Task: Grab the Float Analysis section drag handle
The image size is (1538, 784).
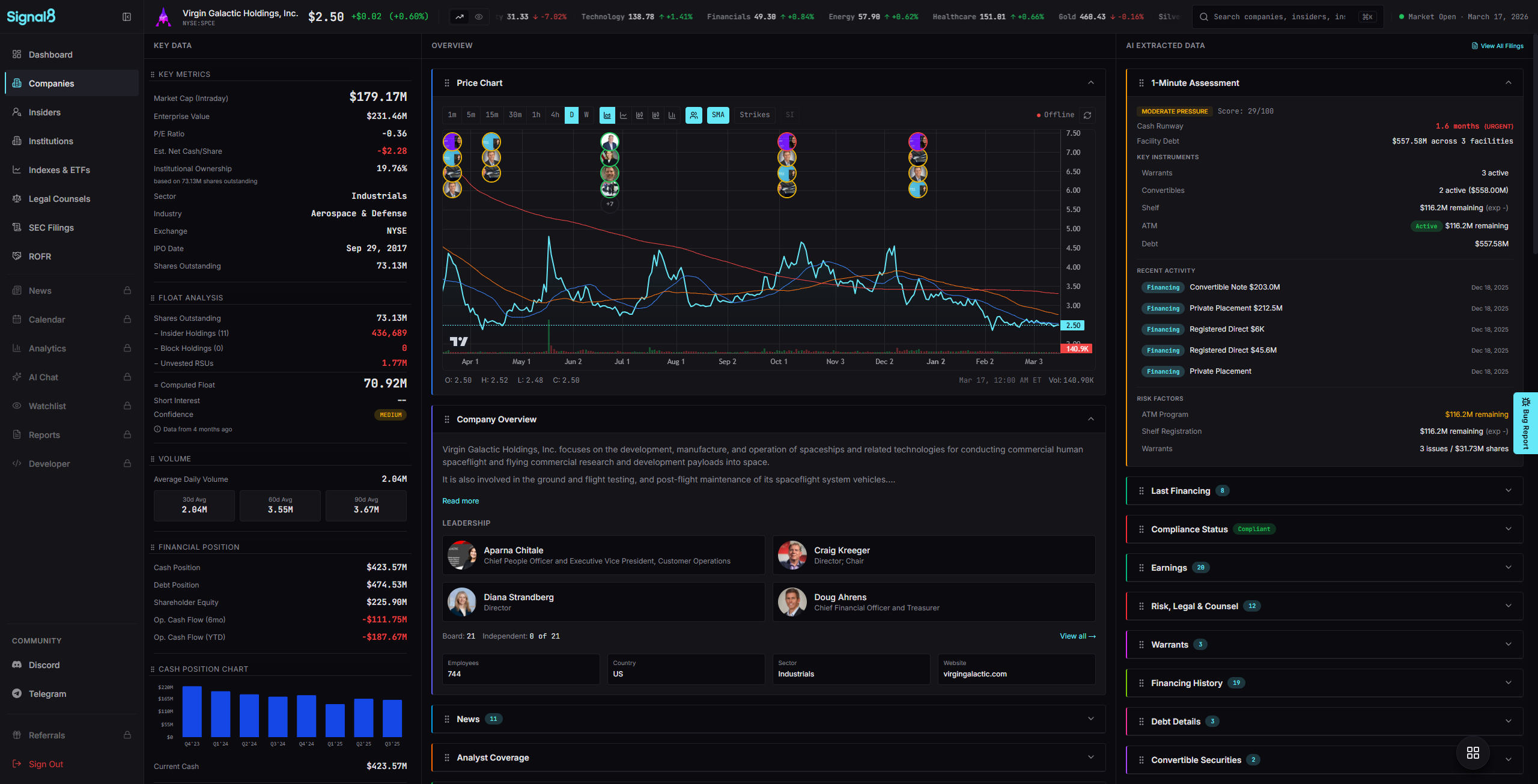Action: [x=153, y=298]
